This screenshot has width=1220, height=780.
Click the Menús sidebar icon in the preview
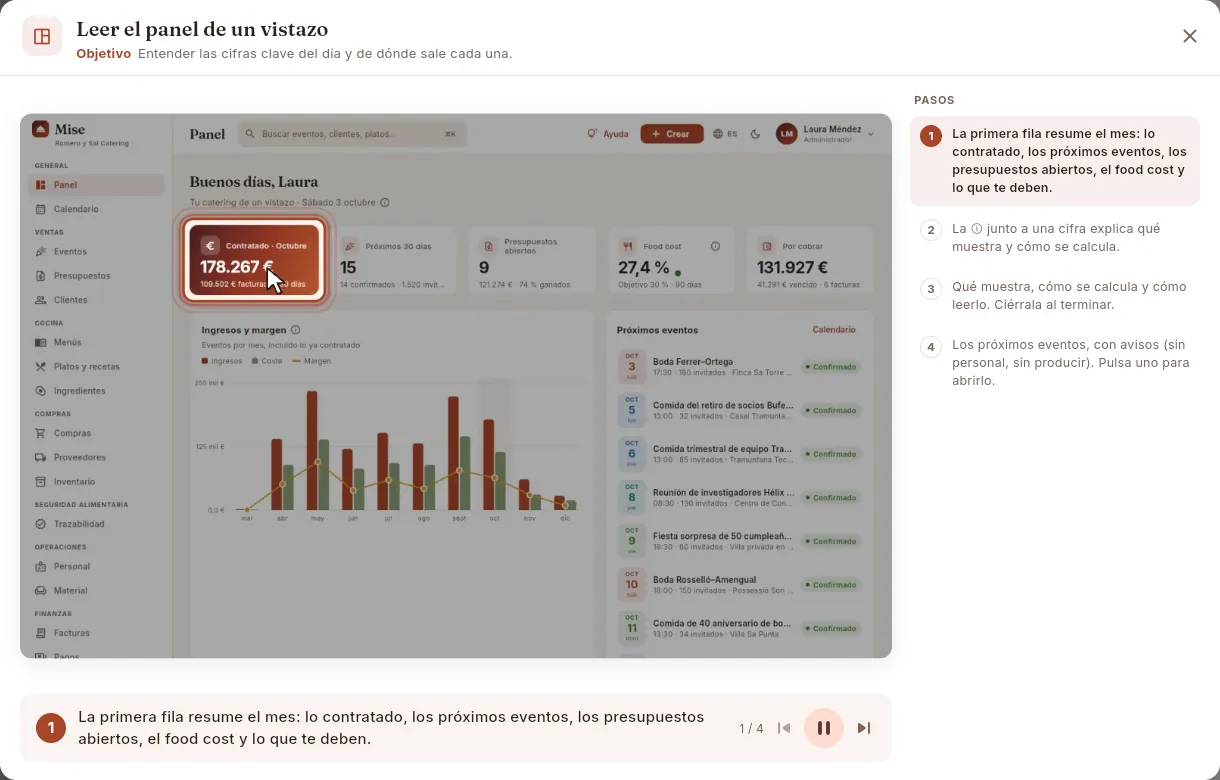[x=41, y=342]
